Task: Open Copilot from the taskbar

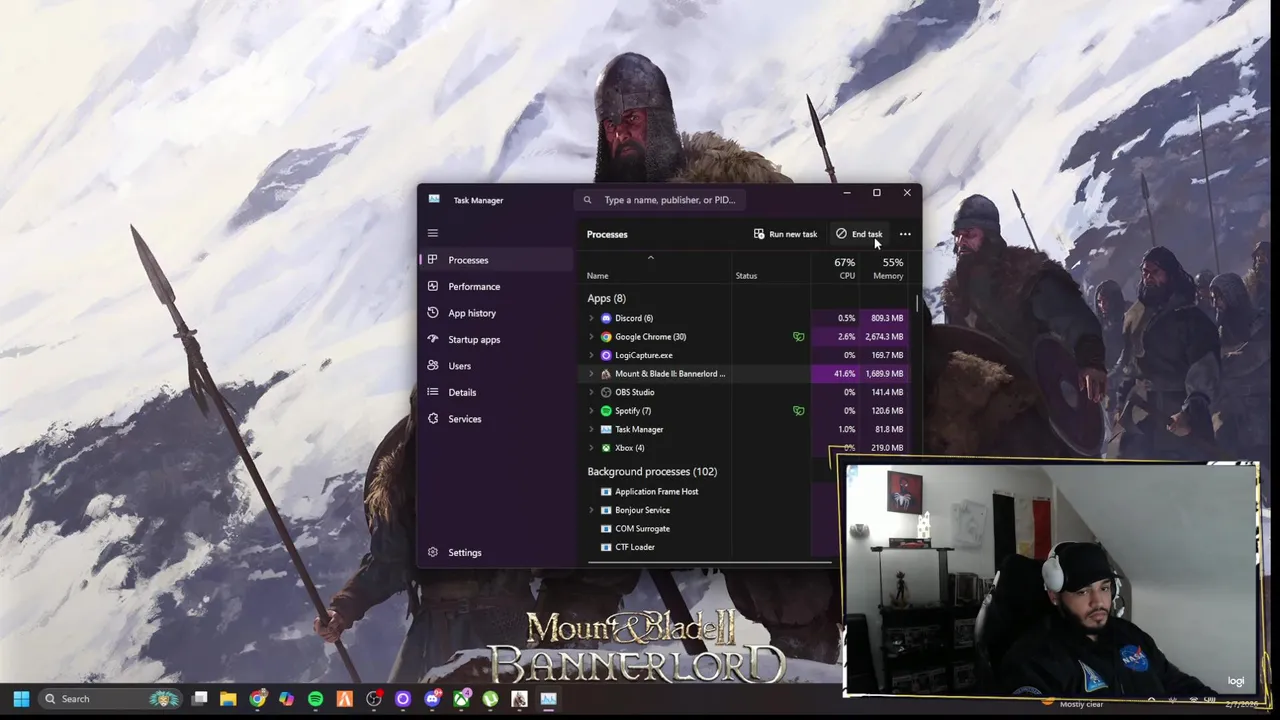Action: [x=287, y=699]
